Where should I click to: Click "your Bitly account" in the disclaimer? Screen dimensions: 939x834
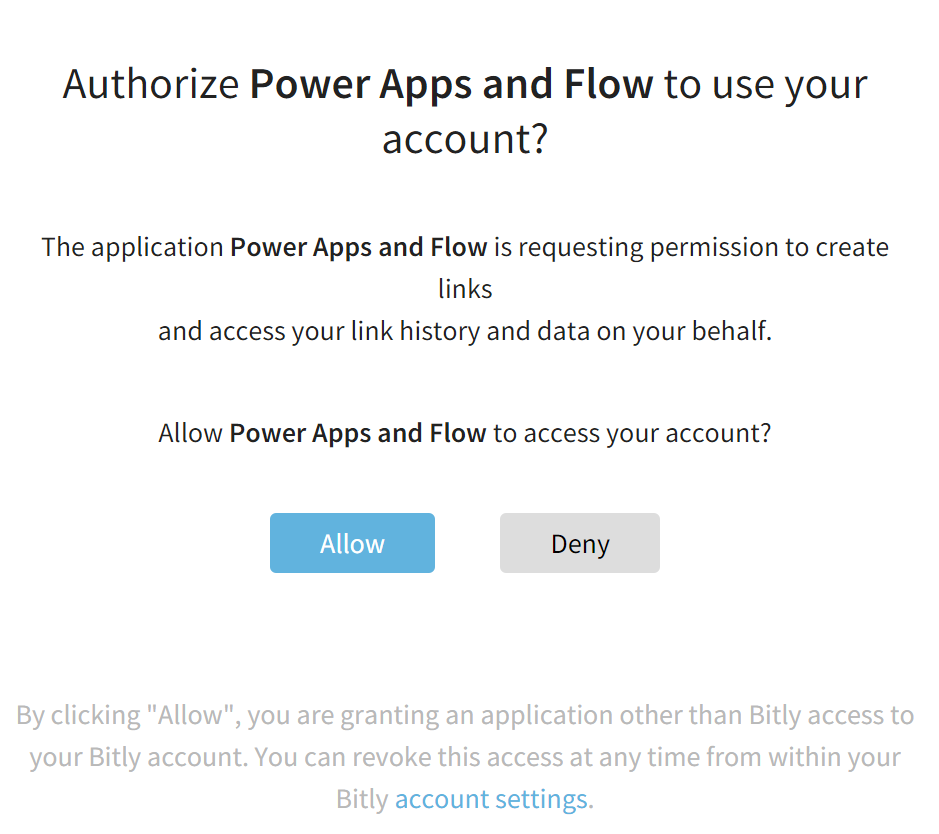click(137, 757)
